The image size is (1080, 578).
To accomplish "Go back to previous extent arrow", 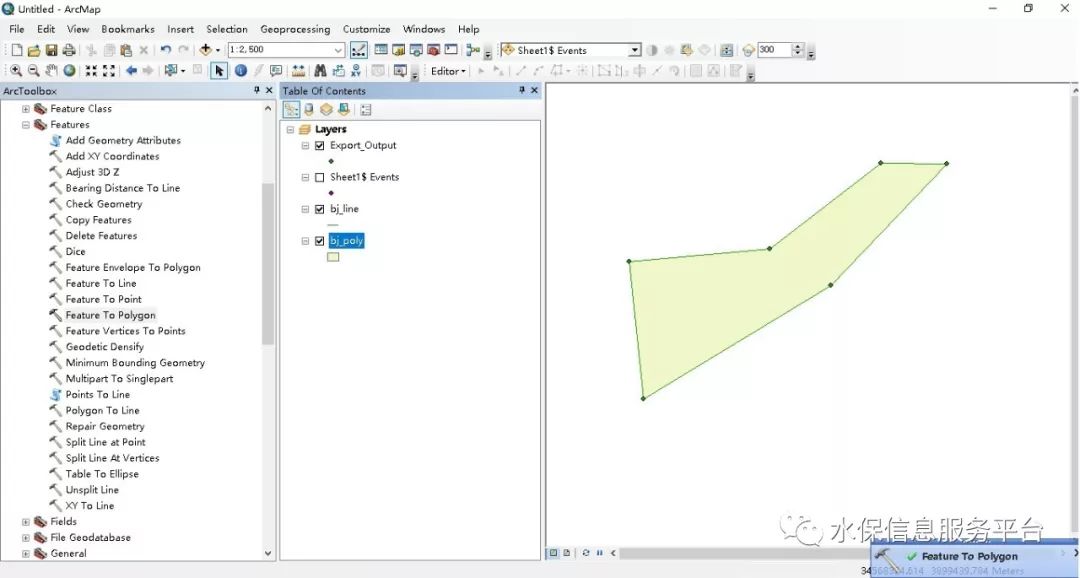I will point(131,71).
